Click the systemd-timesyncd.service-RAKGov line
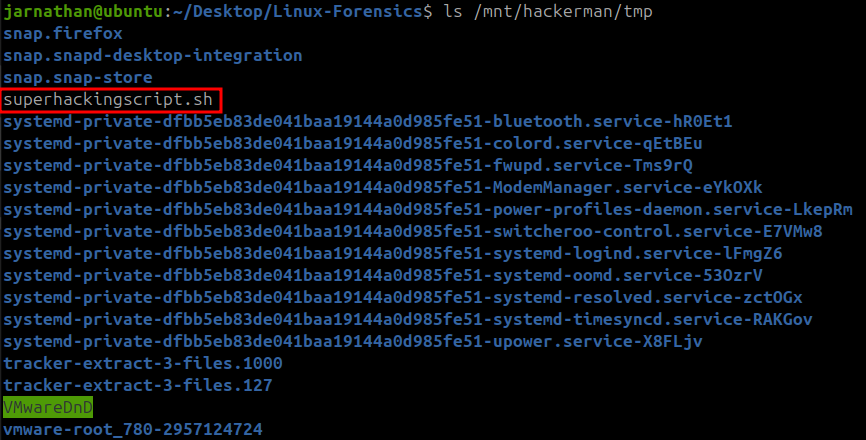 pos(408,320)
